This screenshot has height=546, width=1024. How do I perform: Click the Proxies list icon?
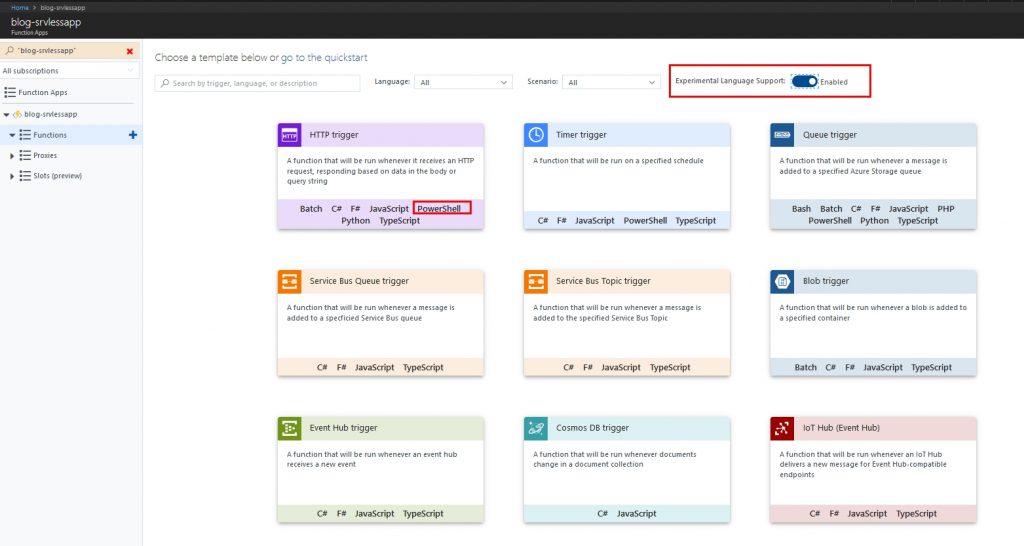pyautogui.click(x=25, y=155)
